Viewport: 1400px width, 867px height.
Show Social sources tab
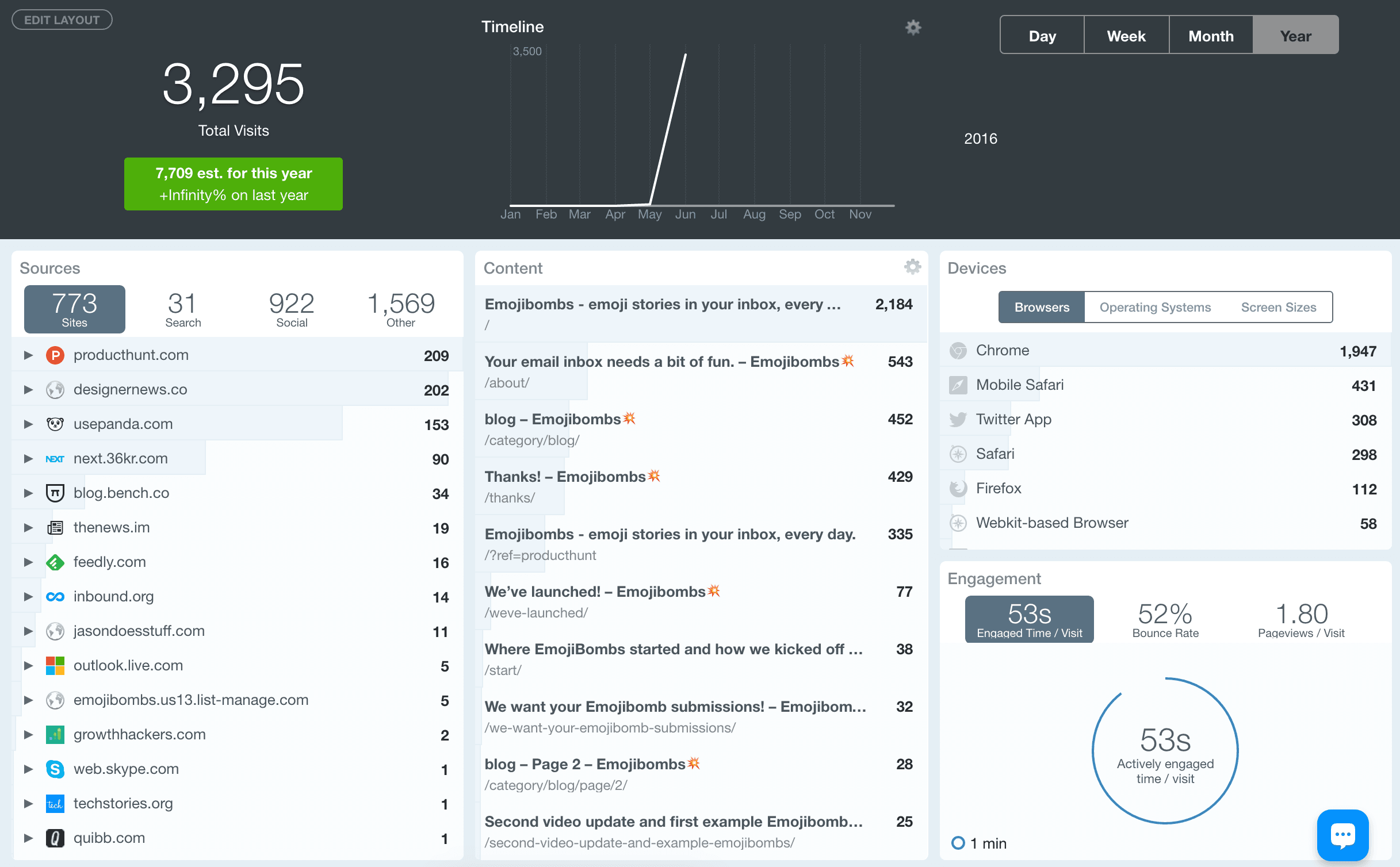coord(292,309)
